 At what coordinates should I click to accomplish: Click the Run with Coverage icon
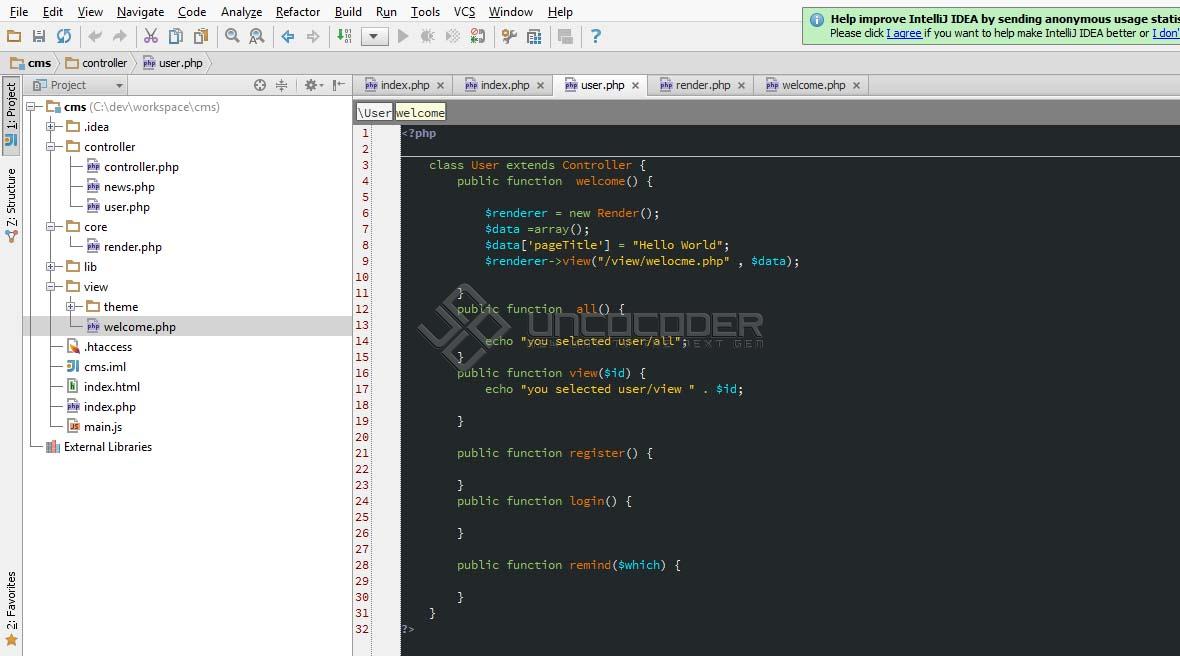452,36
